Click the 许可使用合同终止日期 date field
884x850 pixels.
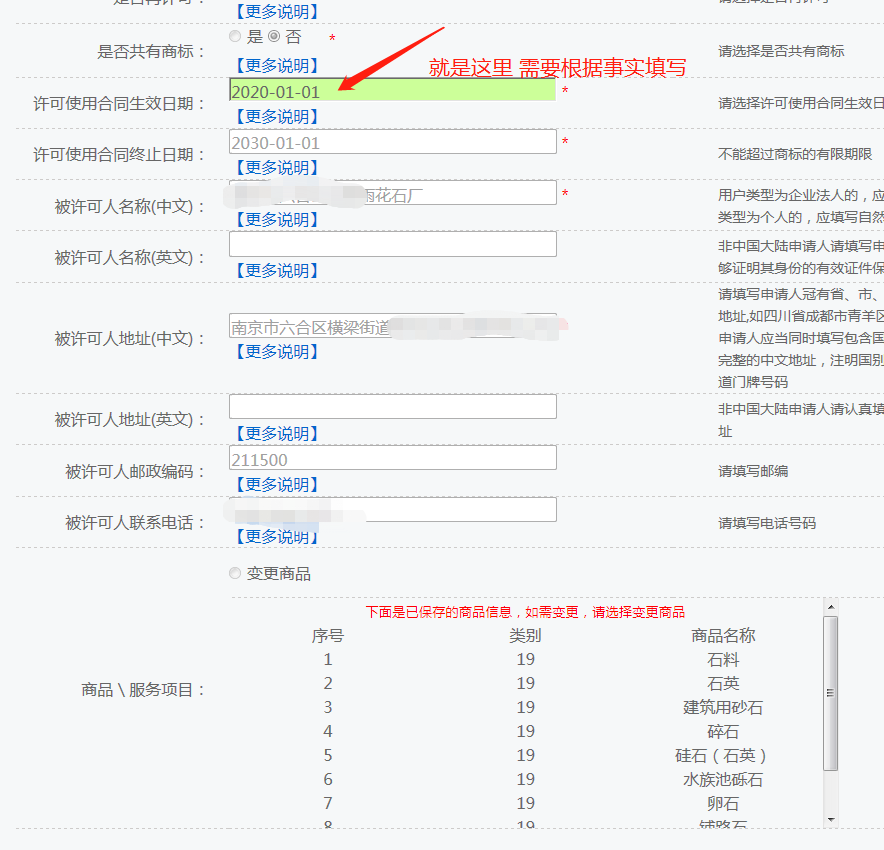[x=392, y=141]
